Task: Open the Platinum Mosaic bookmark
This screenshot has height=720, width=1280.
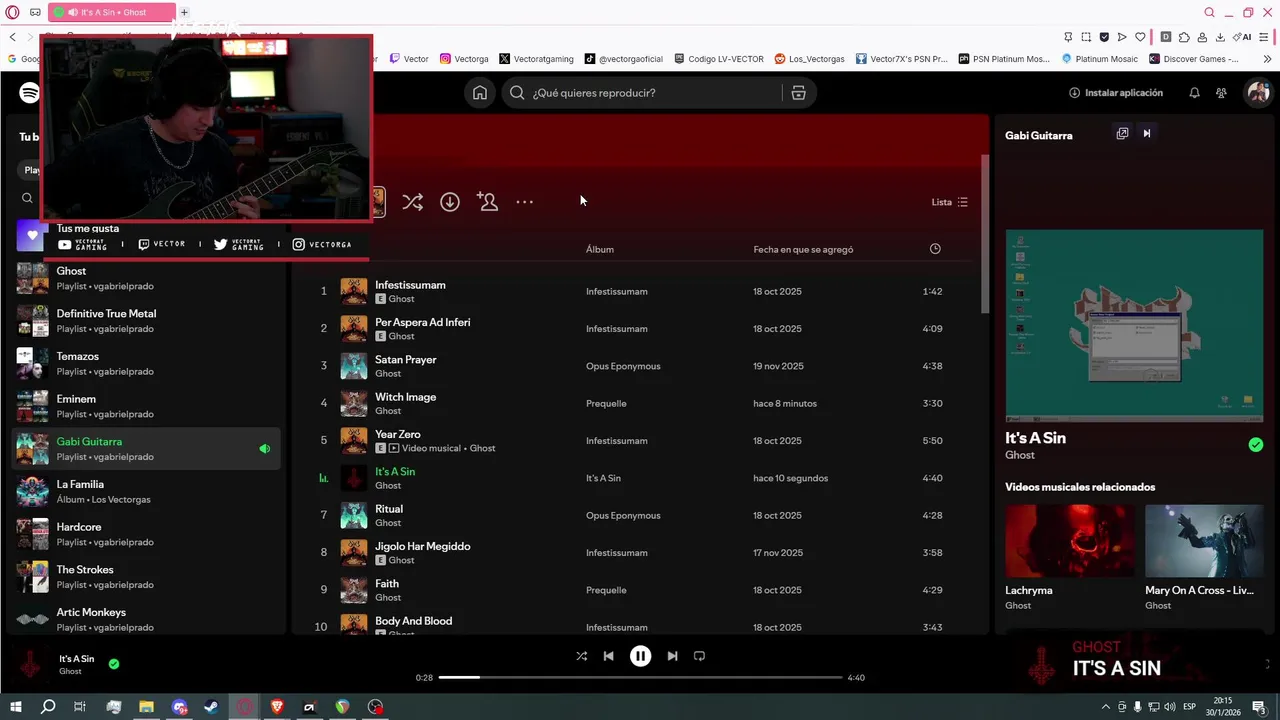Action: pyautogui.click(x=1098, y=59)
